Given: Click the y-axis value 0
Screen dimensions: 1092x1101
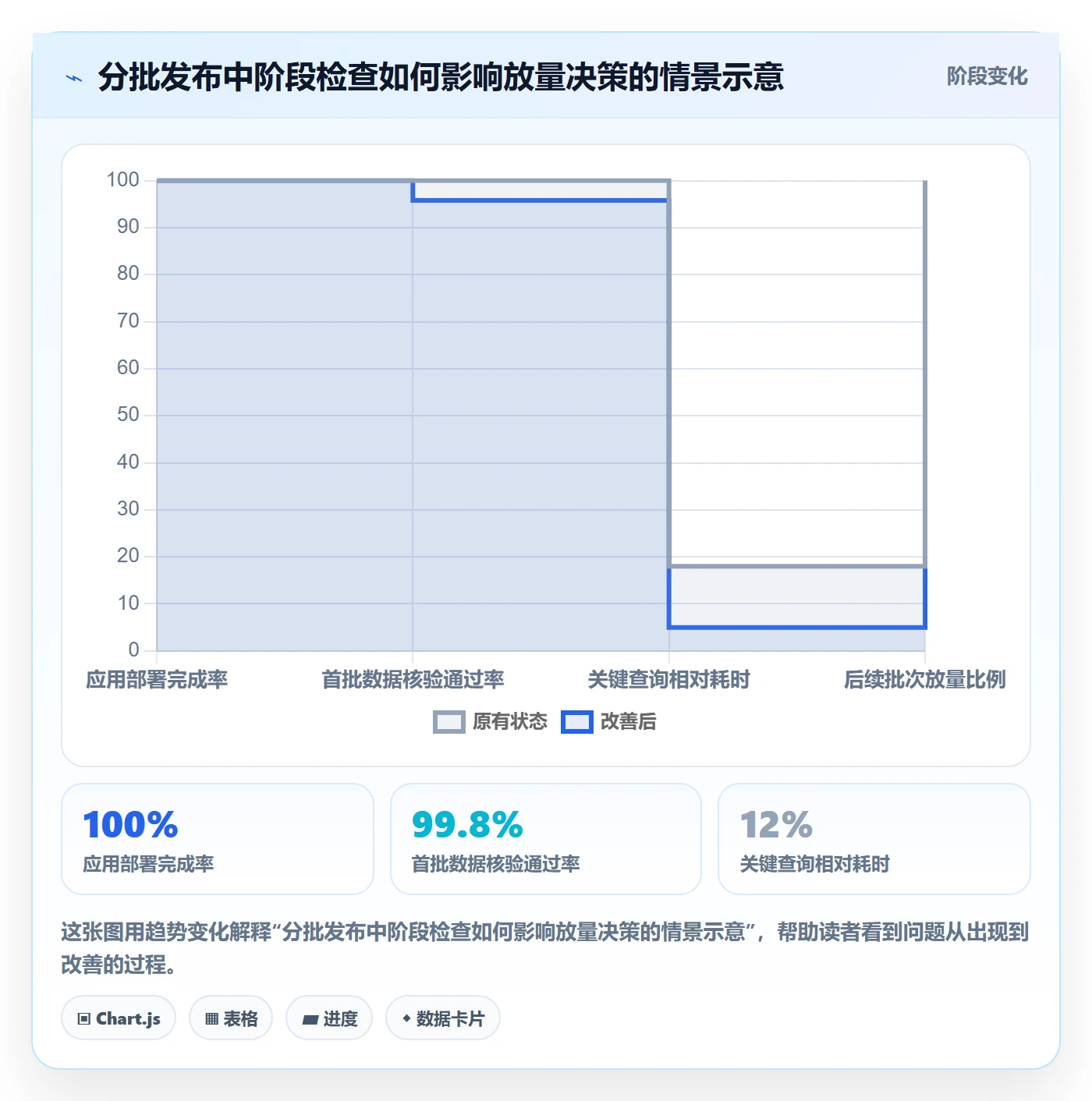Looking at the screenshot, I should 134,650.
